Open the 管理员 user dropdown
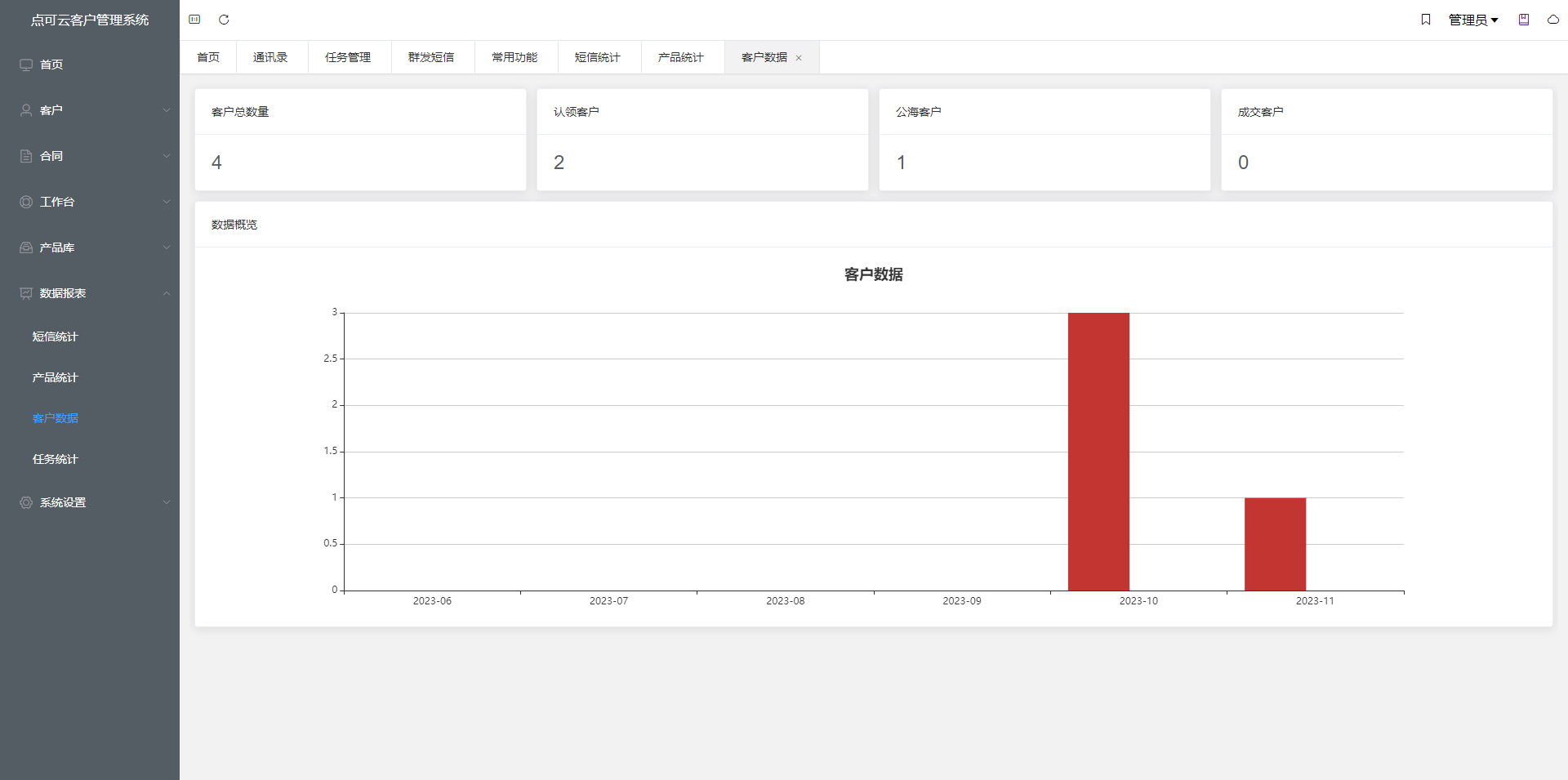 (1473, 20)
